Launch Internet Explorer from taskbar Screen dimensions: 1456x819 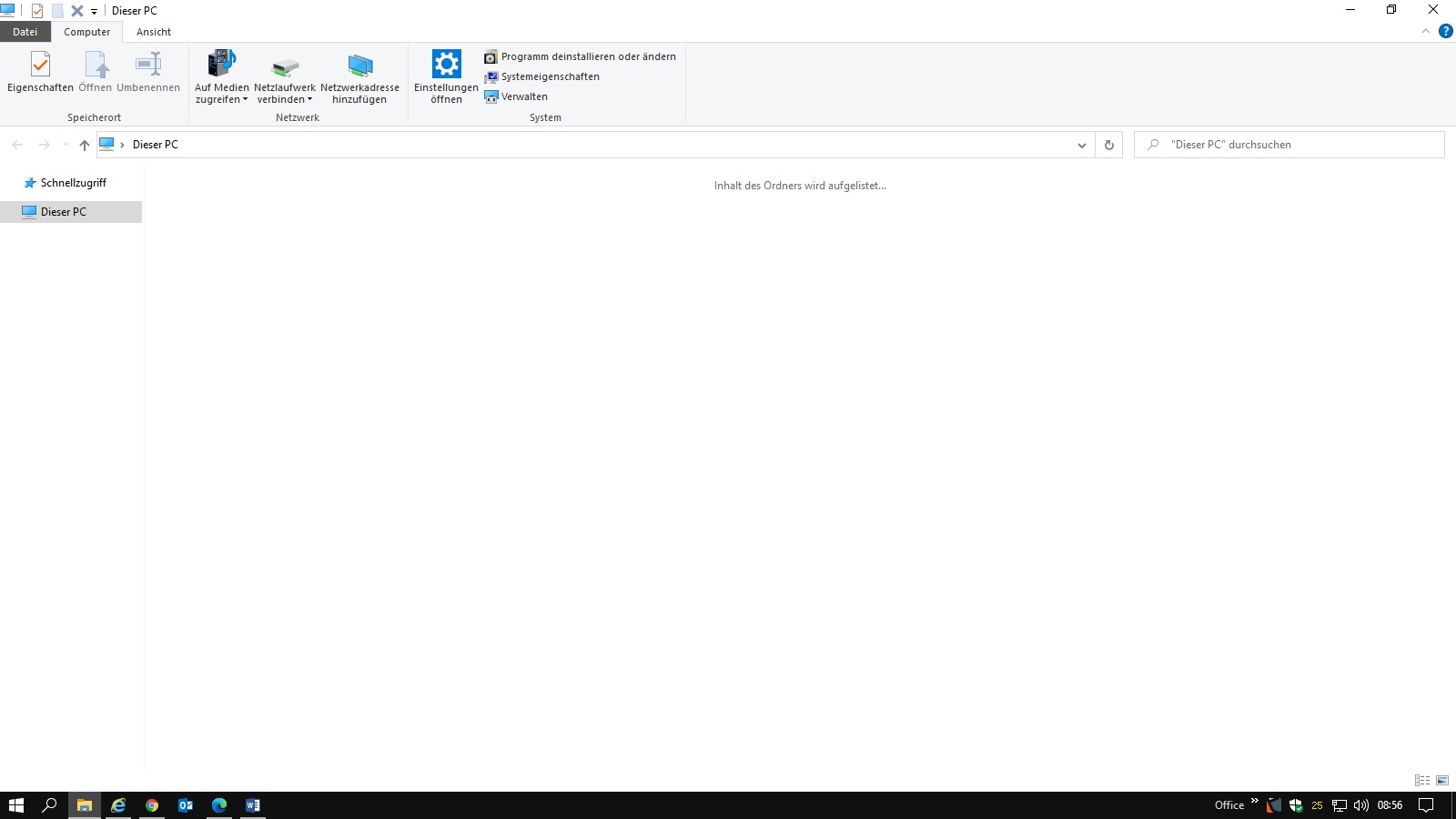point(118,805)
